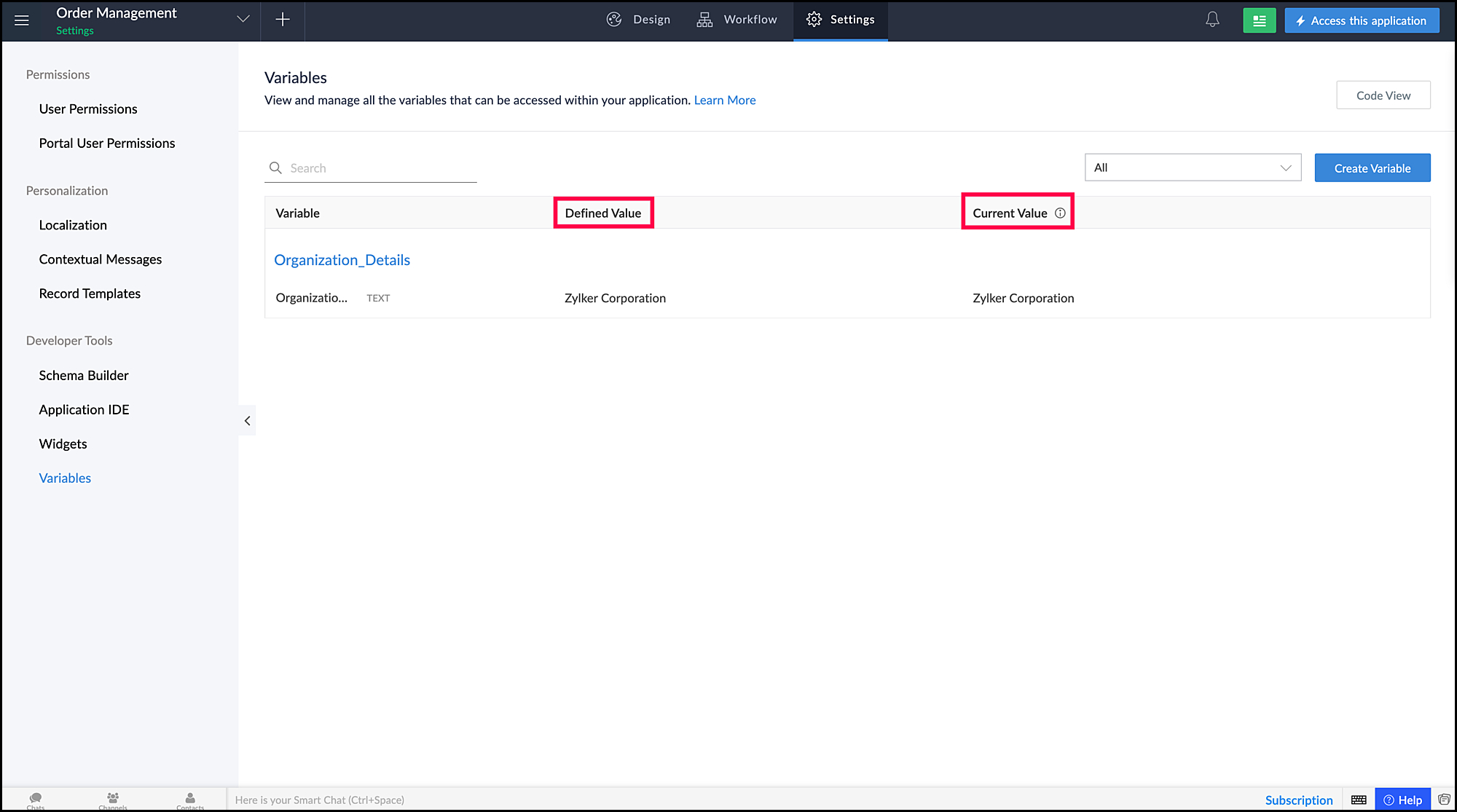Collapse the left settings sidebar
This screenshot has width=1457, height=812.
click(x=247, y=420)
